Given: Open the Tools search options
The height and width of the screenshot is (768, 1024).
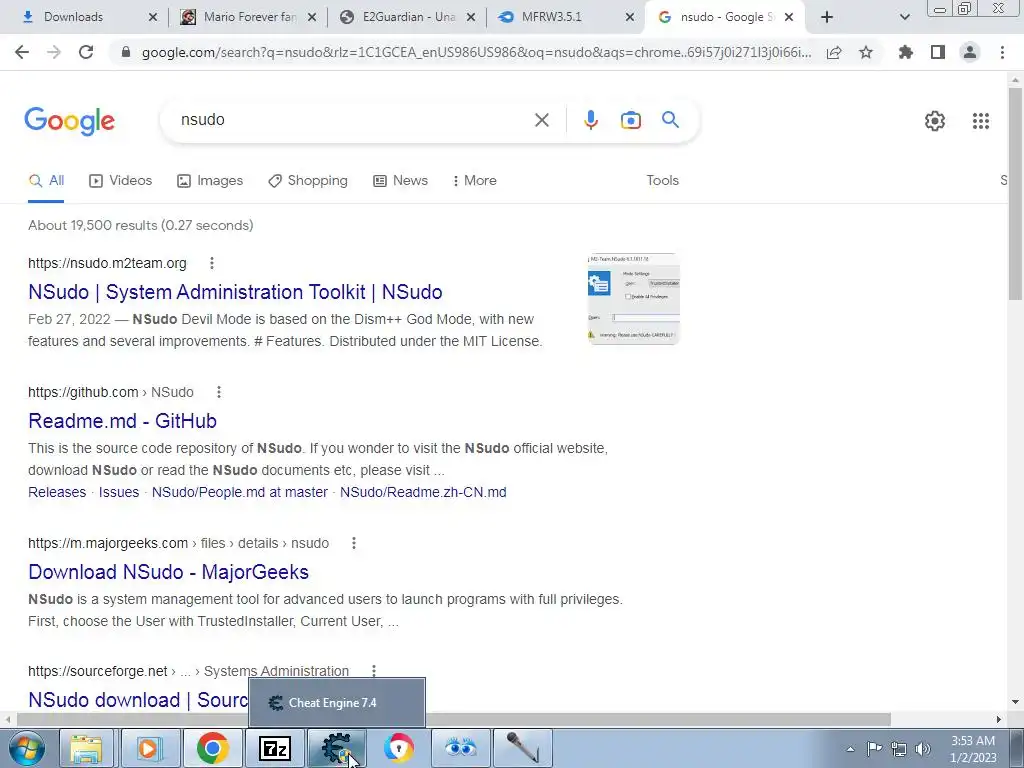Looking at the screenshot, I should 662,180.
